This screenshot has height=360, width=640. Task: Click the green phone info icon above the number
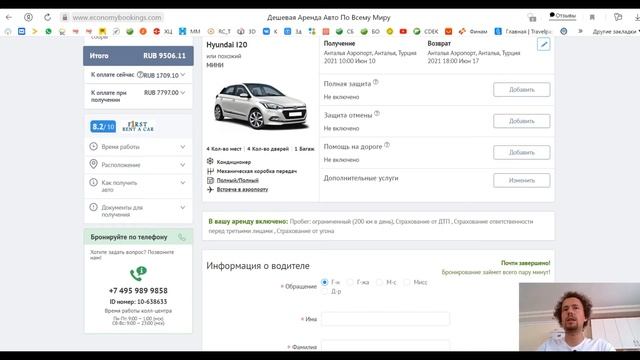(x=138, y=273)
